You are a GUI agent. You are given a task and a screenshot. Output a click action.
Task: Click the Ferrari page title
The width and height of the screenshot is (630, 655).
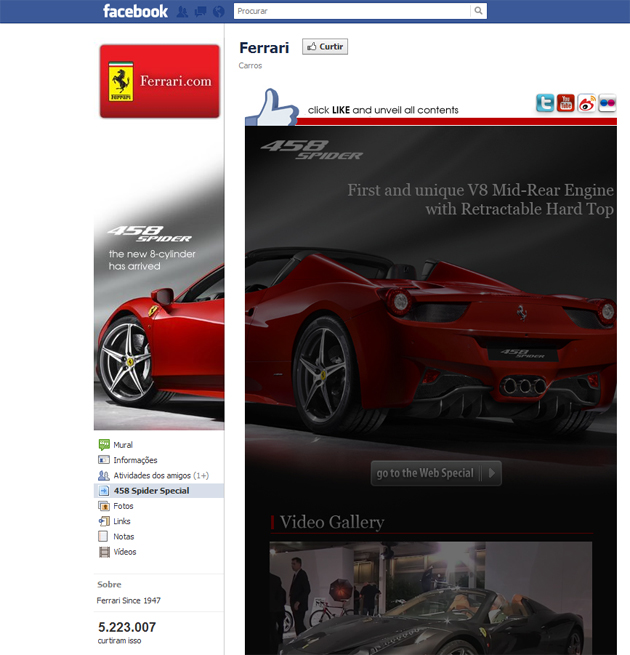click(264, 48)
